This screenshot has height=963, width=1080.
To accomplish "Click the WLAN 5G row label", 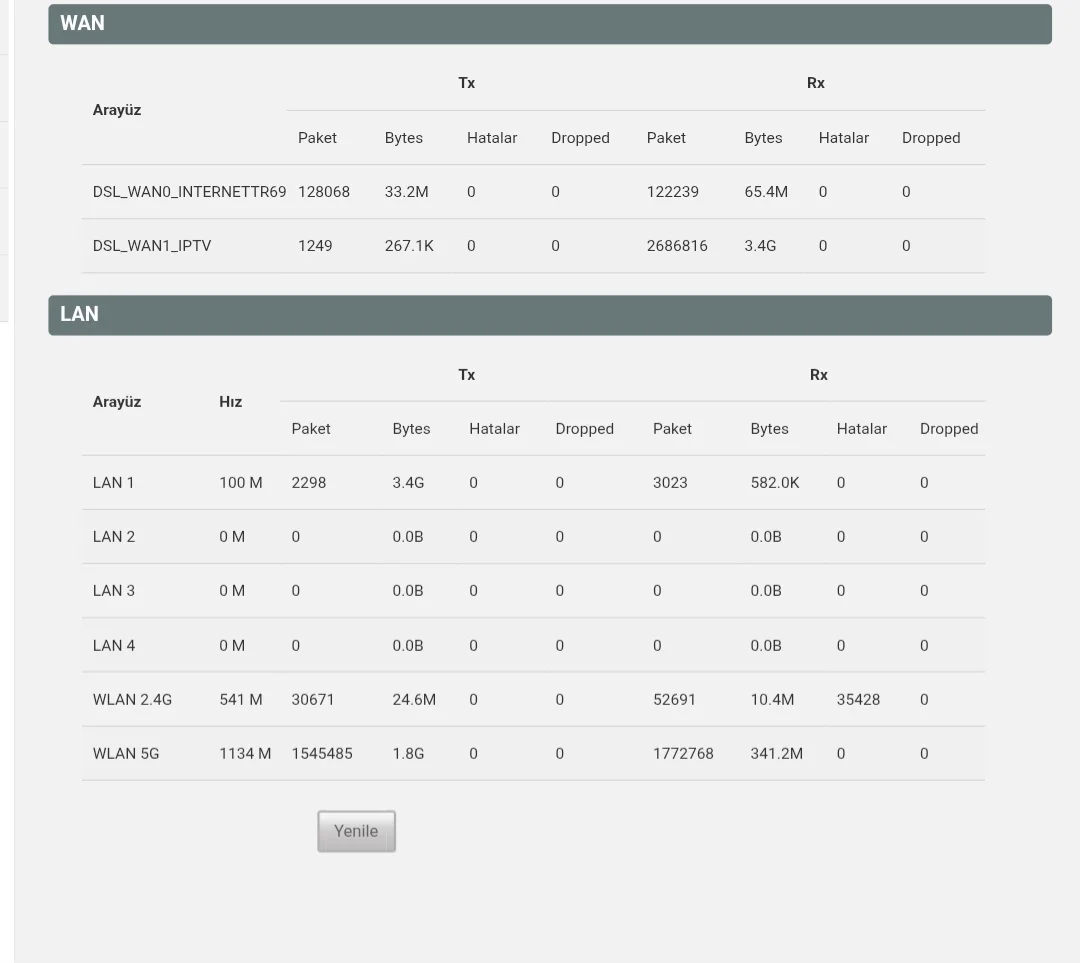I will point(126,754).
